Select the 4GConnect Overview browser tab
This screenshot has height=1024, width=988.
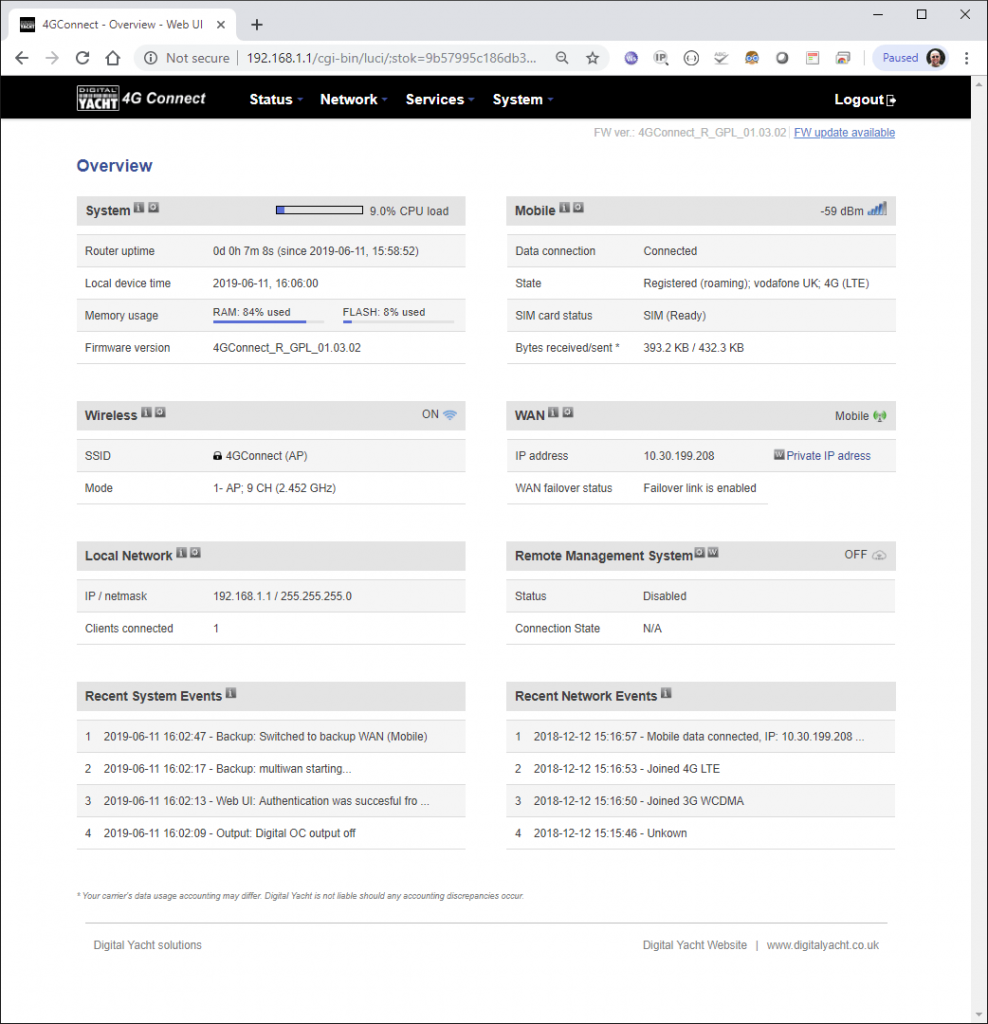120,23
